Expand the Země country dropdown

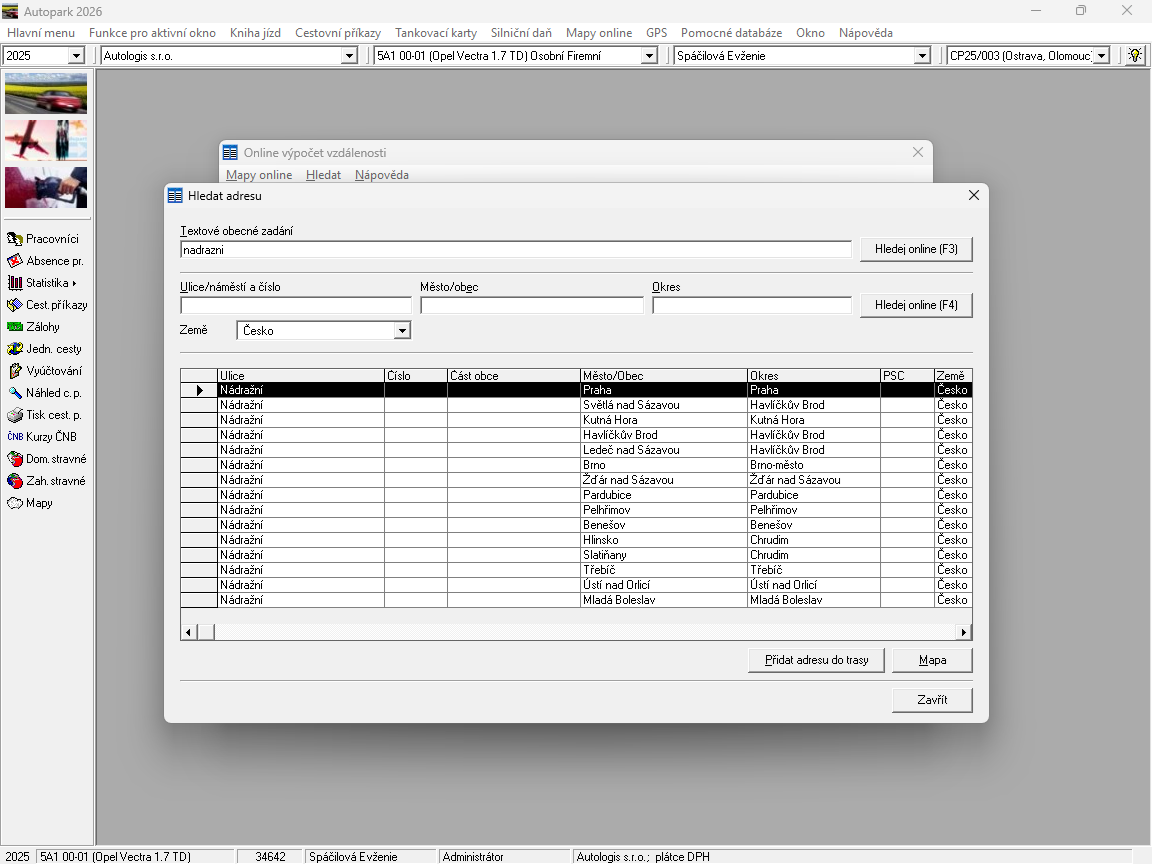click(x=401, y=331)
